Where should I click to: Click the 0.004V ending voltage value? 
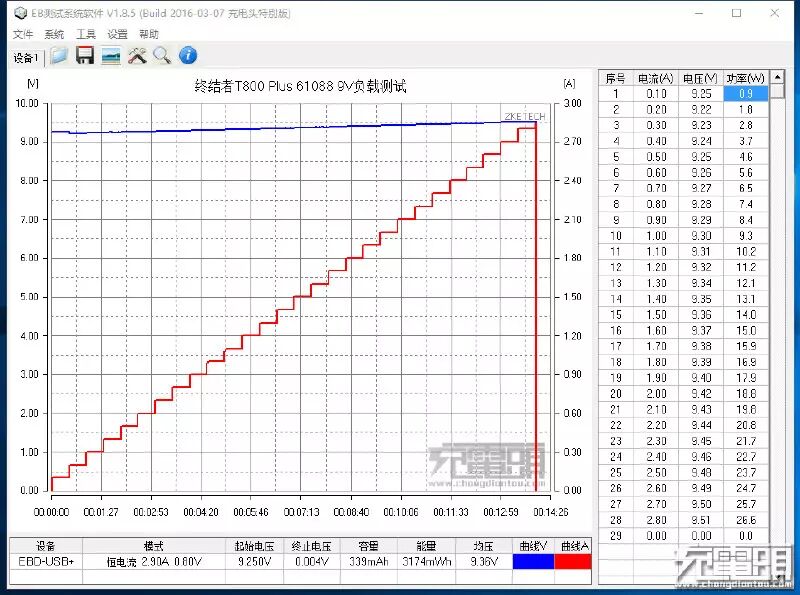(311, 562)
